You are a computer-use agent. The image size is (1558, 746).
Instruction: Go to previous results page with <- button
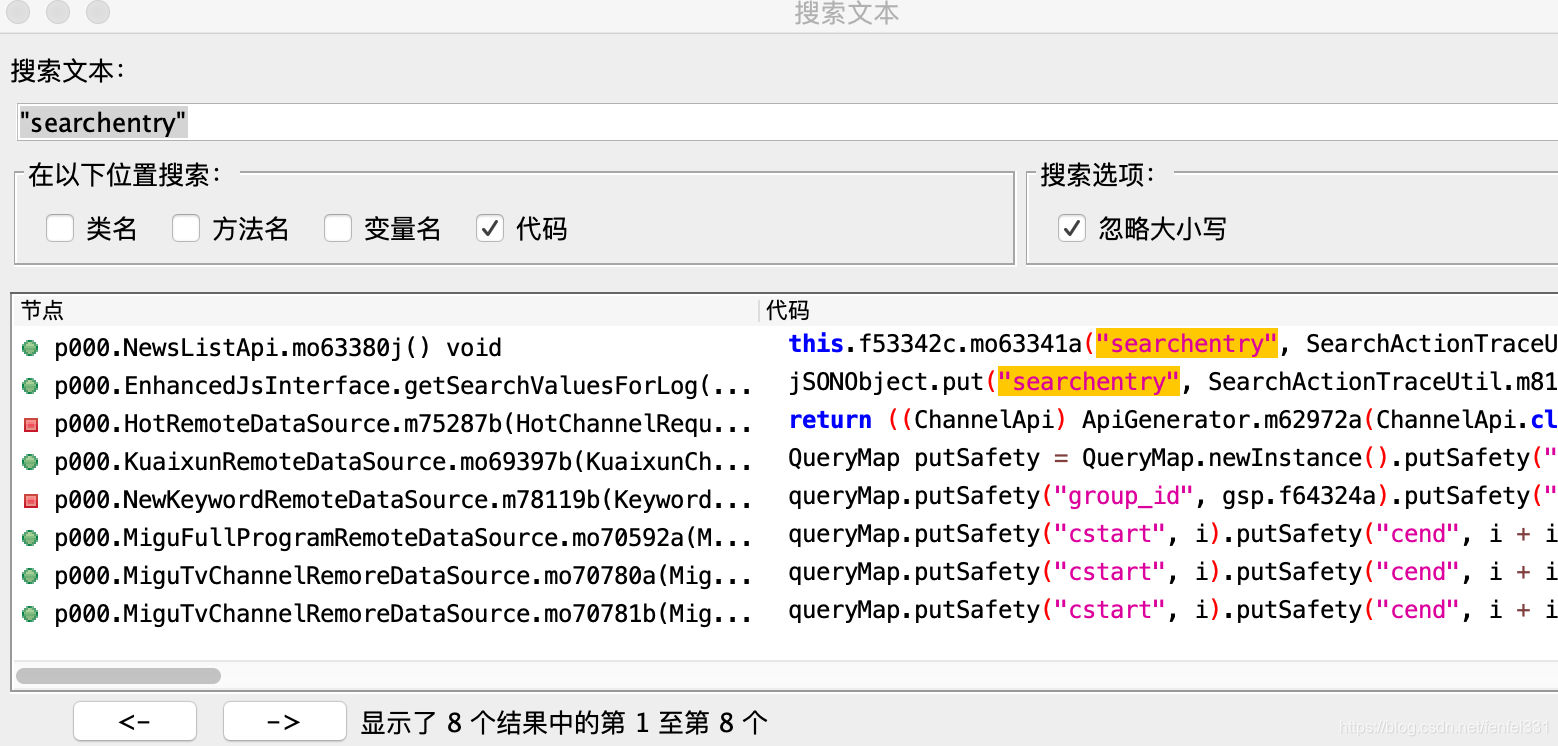[x=135, y=721]
